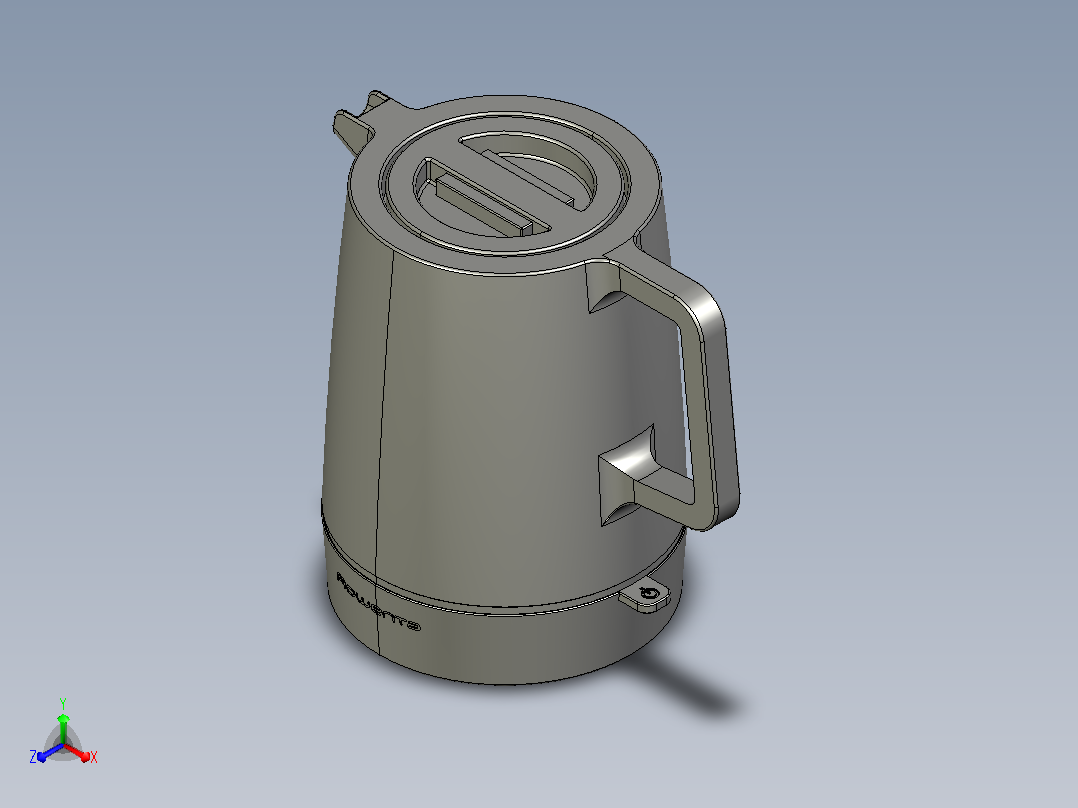This screenshot has height=808, width=1078.
Task: Select the circular lid on top of the kettle
Action: point(505,184)
